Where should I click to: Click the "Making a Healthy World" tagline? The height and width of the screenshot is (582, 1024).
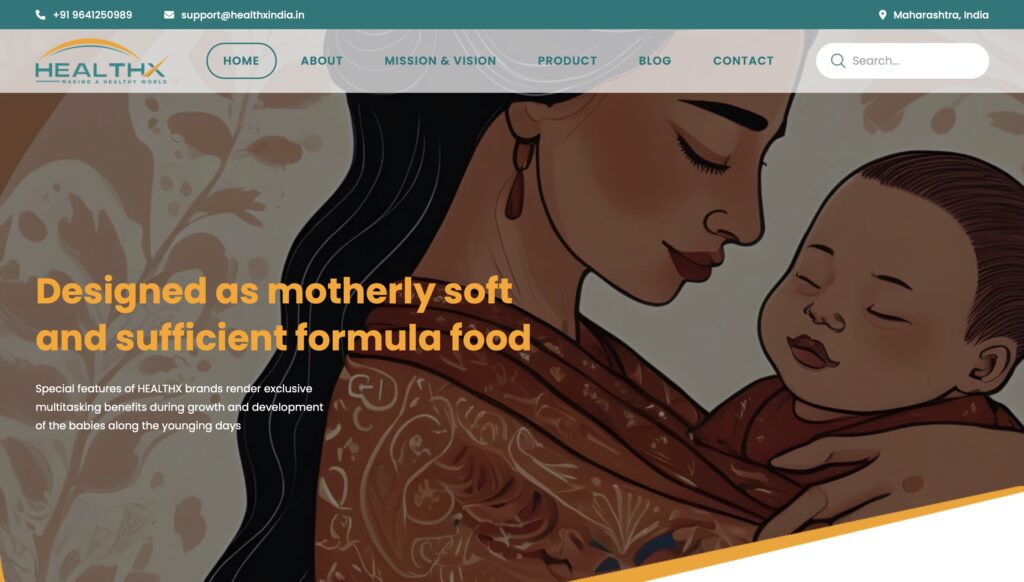pyautogui.click(x=114, y=82)
